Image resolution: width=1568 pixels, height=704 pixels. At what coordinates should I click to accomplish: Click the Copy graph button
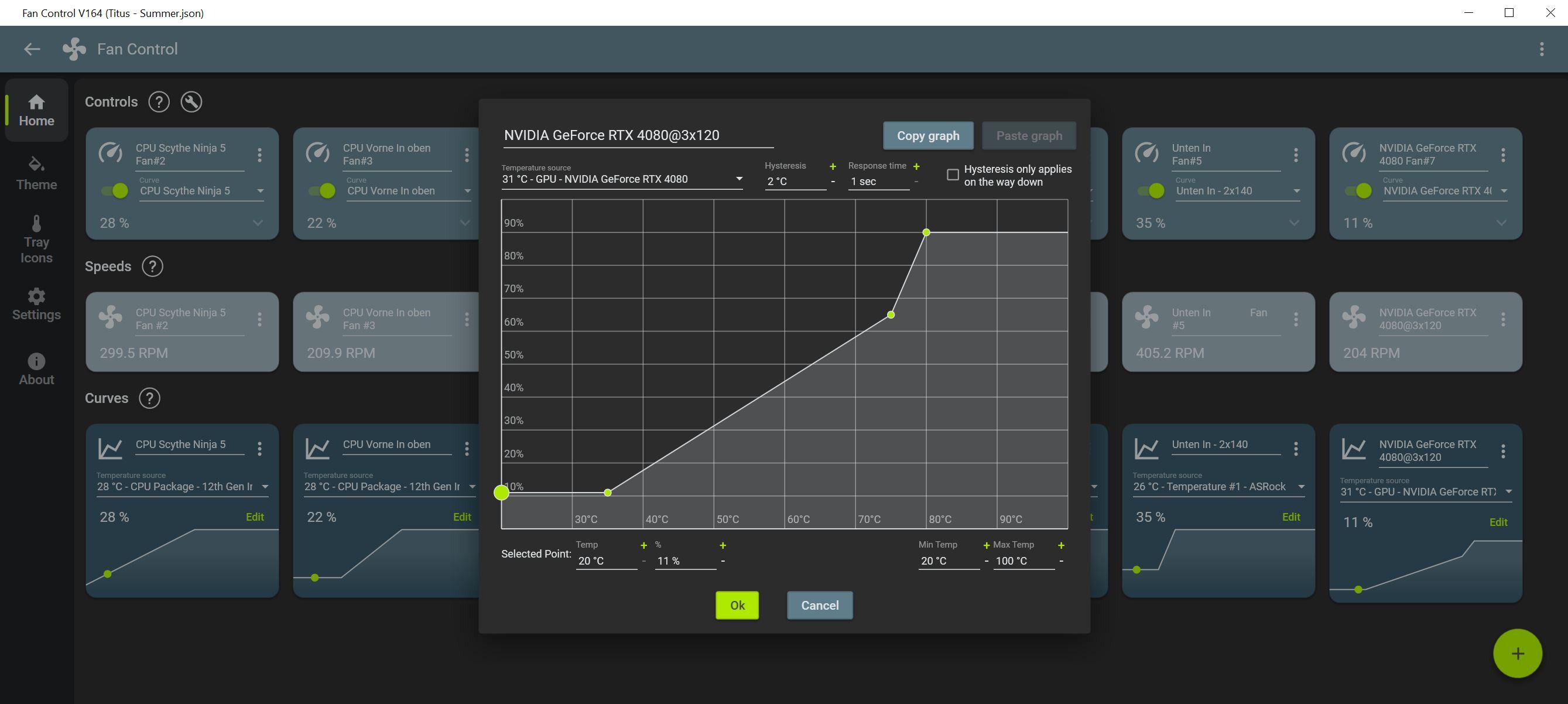coord(927,136)
